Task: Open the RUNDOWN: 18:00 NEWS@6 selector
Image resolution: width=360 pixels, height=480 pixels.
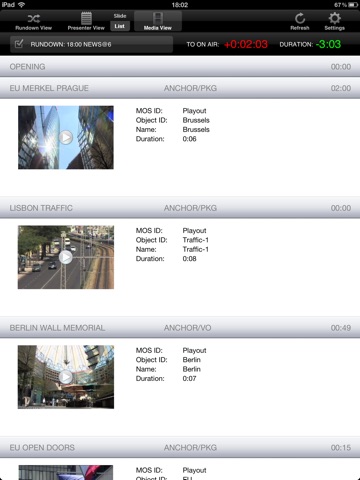Action: click(91, 44)
